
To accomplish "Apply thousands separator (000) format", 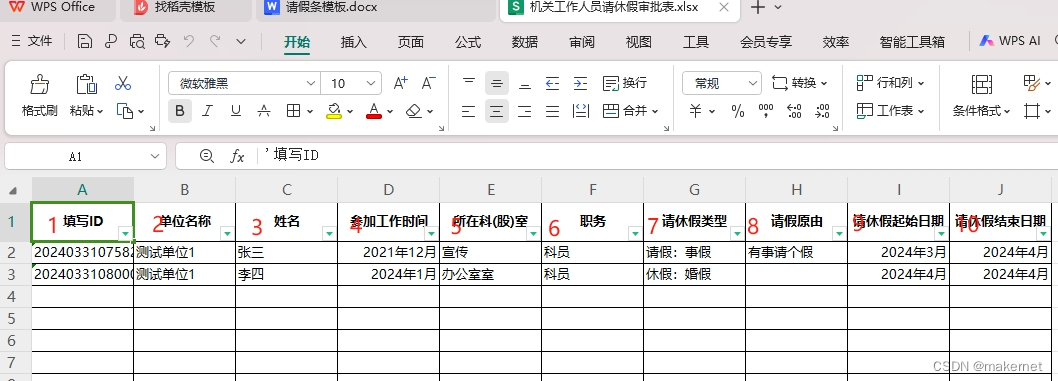I will tap(766, 111).
